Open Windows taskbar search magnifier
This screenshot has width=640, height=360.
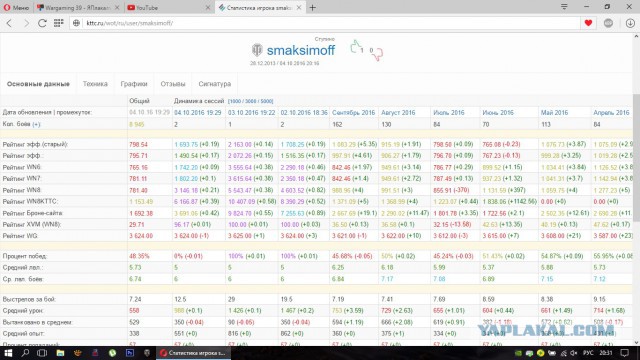(25, 353)
